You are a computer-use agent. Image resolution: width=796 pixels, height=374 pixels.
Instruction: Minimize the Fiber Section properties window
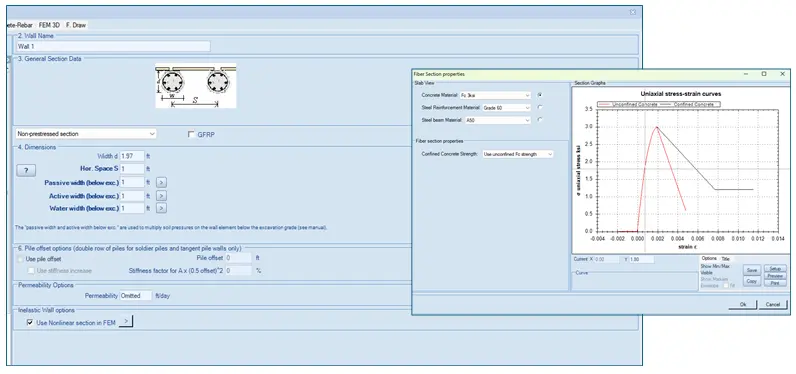pos(746,74)
